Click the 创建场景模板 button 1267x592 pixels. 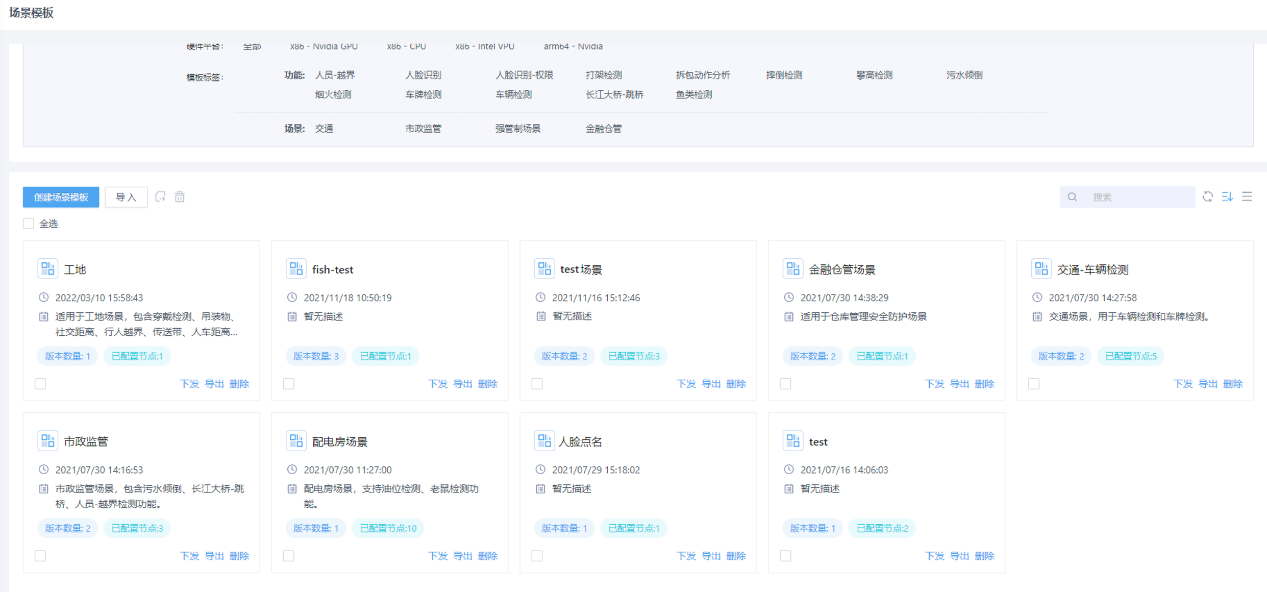pos(61,197)
